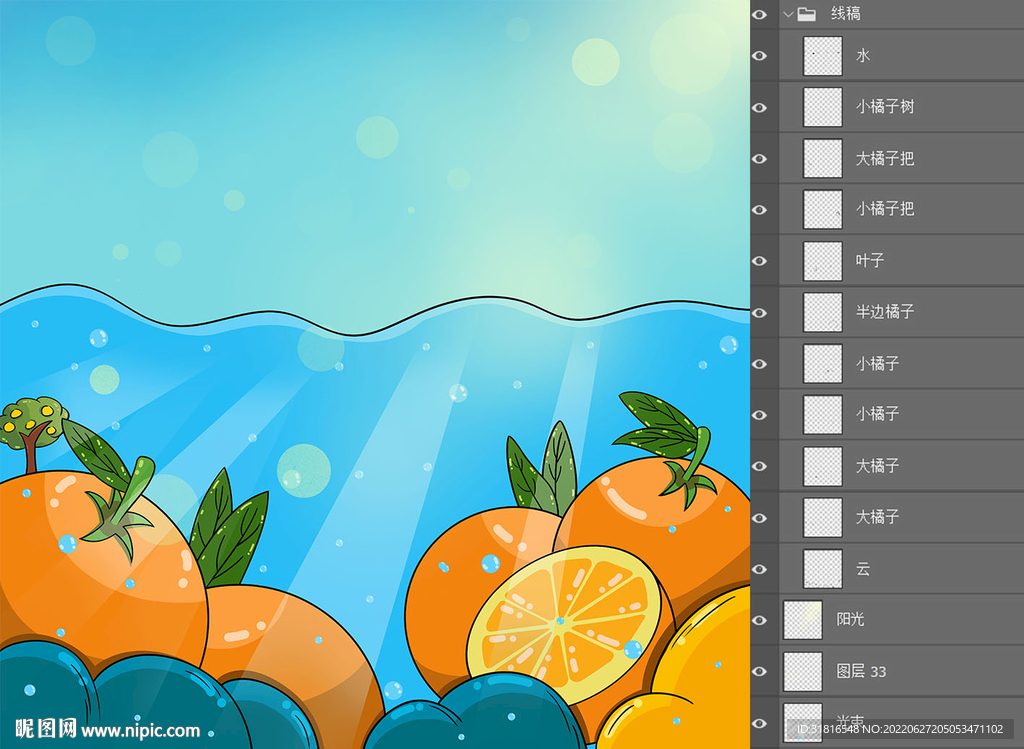Select the layer named 半边橘子
Screen dimensions: 1024x749
(x=885, y=312)
